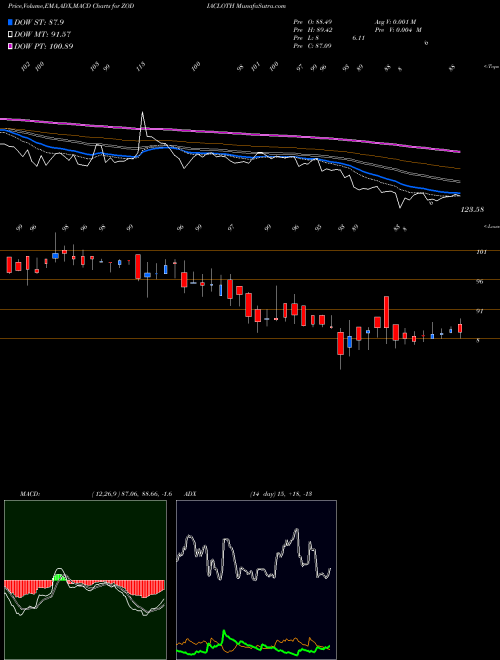Click the magenta DOW PT legend swatch

pyautogui.click(x=10, y=46)
